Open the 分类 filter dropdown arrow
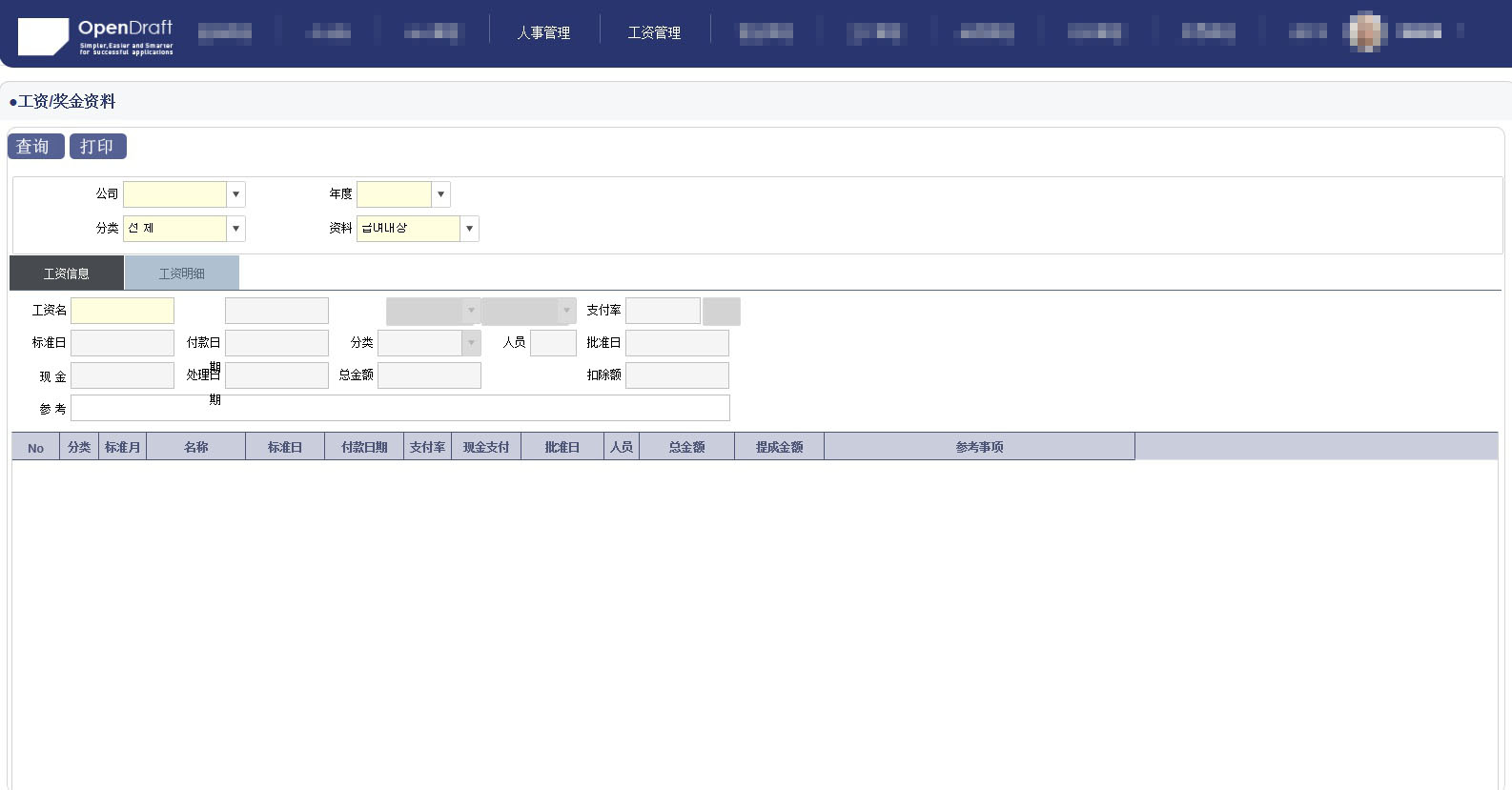The image size is (1512, 790). point(235,229)
